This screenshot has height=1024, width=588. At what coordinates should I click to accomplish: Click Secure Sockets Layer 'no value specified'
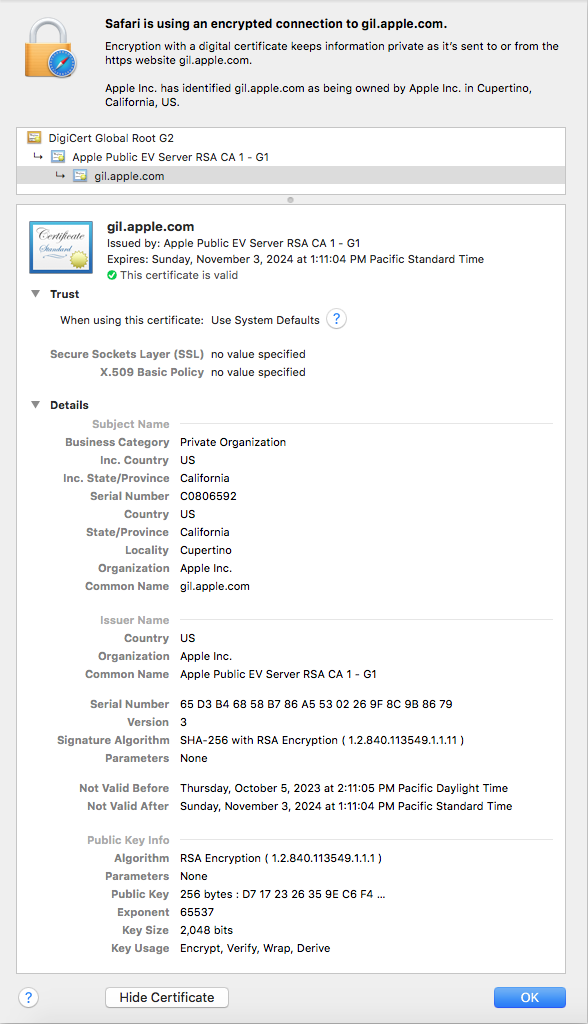click(258, 354)
